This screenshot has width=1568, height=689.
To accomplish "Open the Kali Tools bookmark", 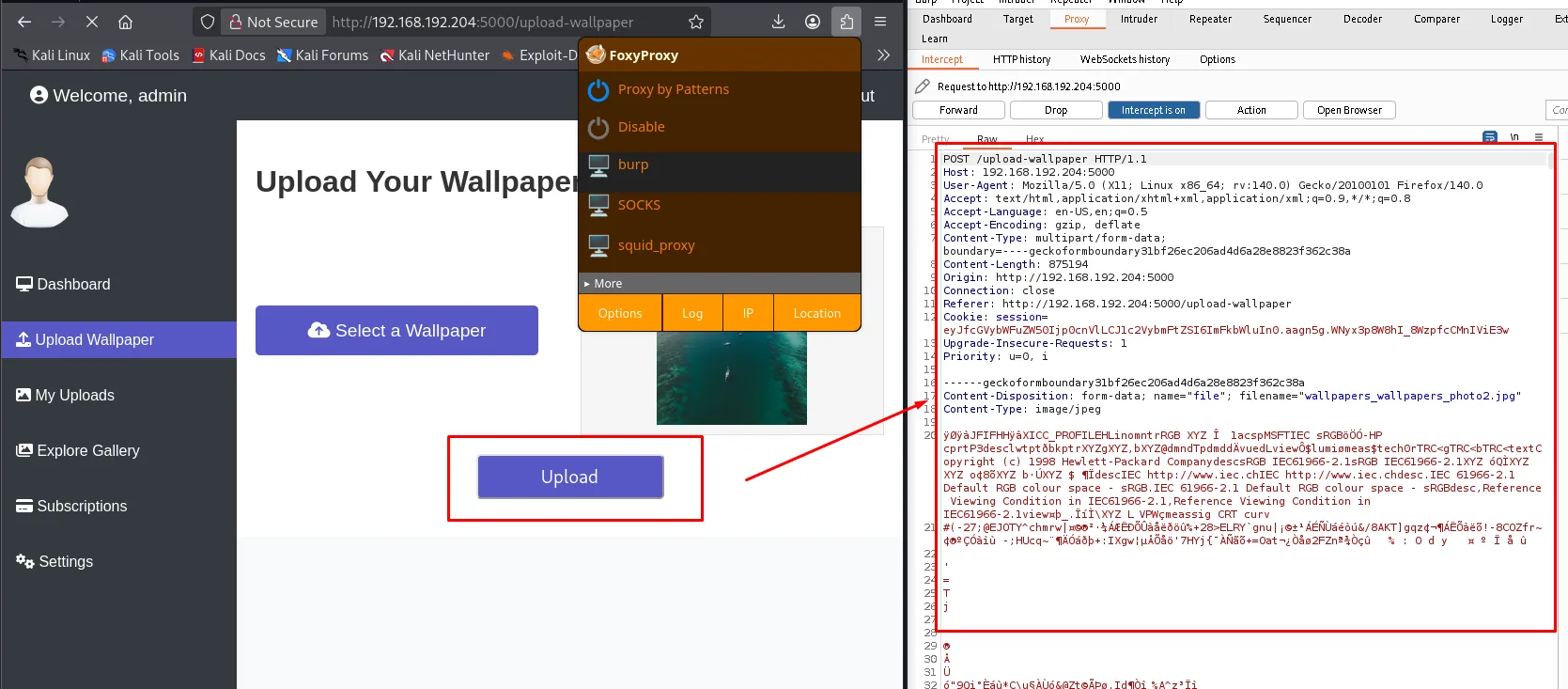I will click(x=140, y=55).
